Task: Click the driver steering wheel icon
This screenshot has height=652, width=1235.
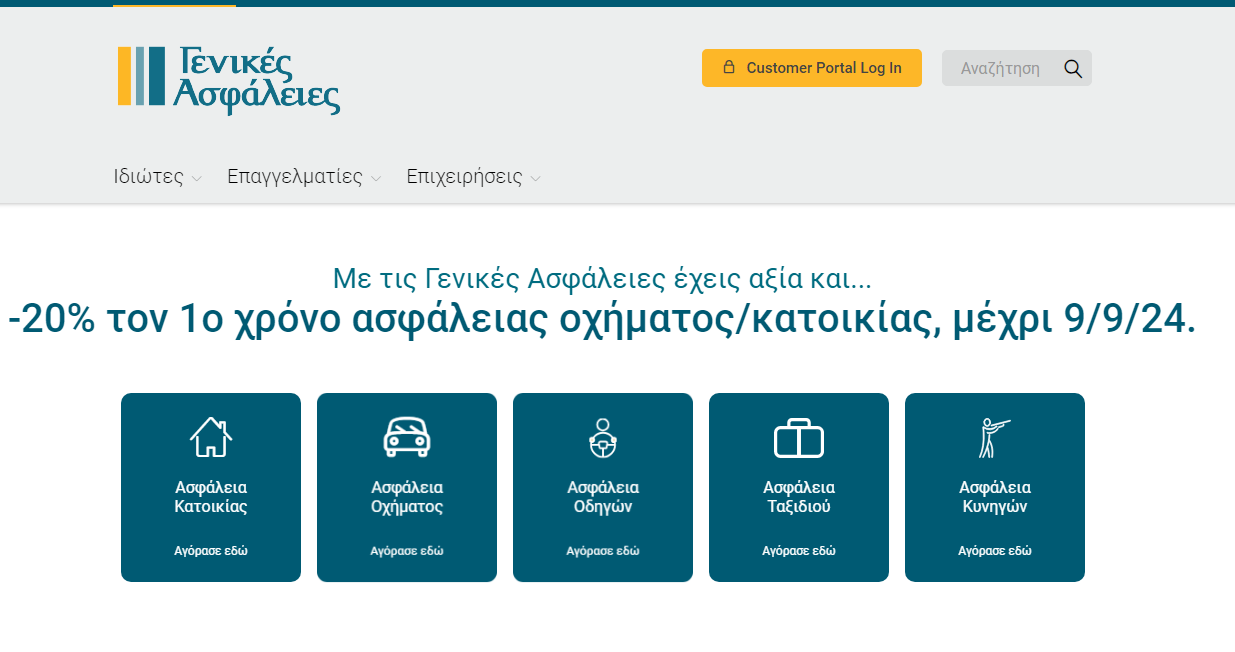Action: coord(603,437)
